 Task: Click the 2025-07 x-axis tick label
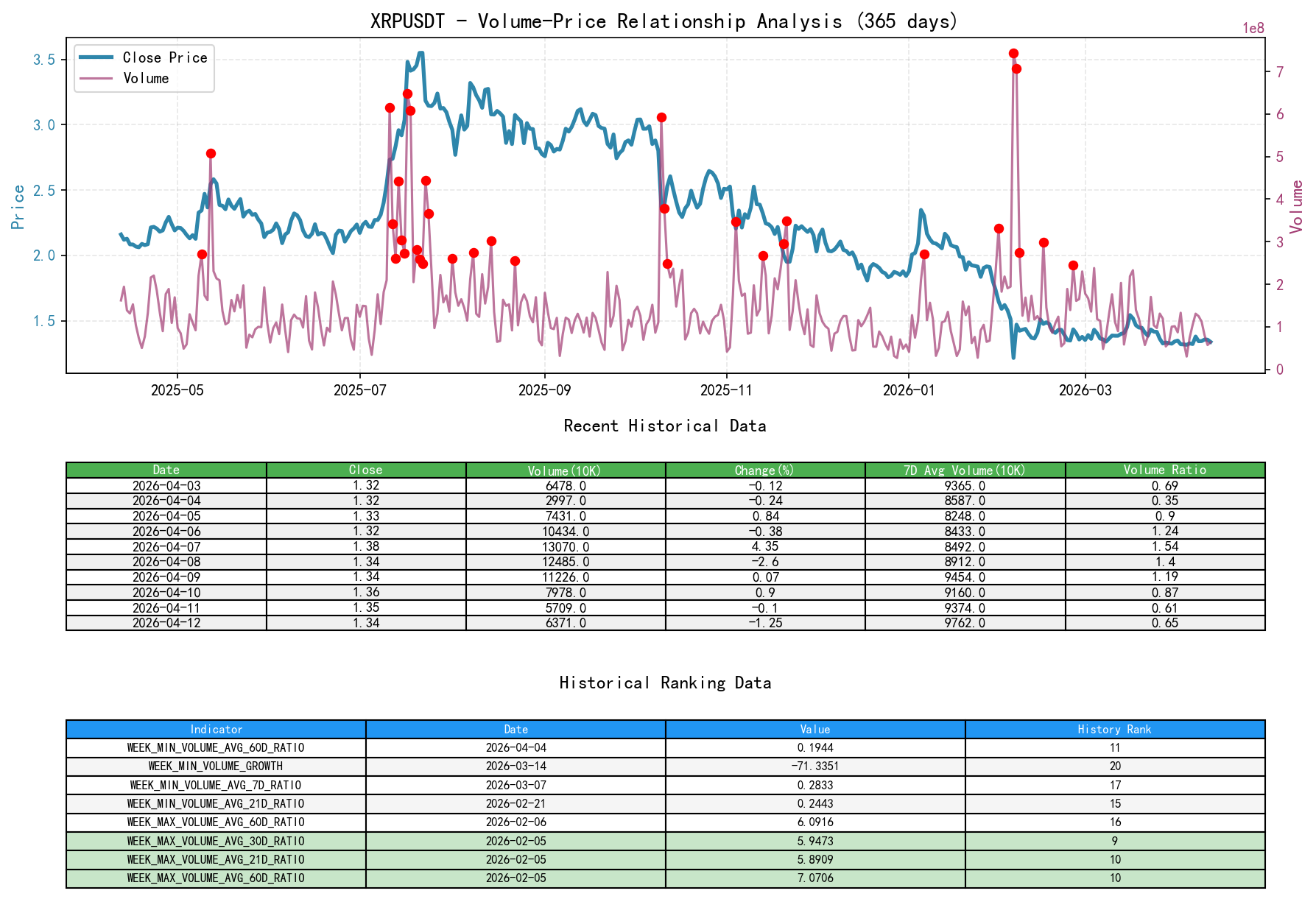[x=359, y=390]
